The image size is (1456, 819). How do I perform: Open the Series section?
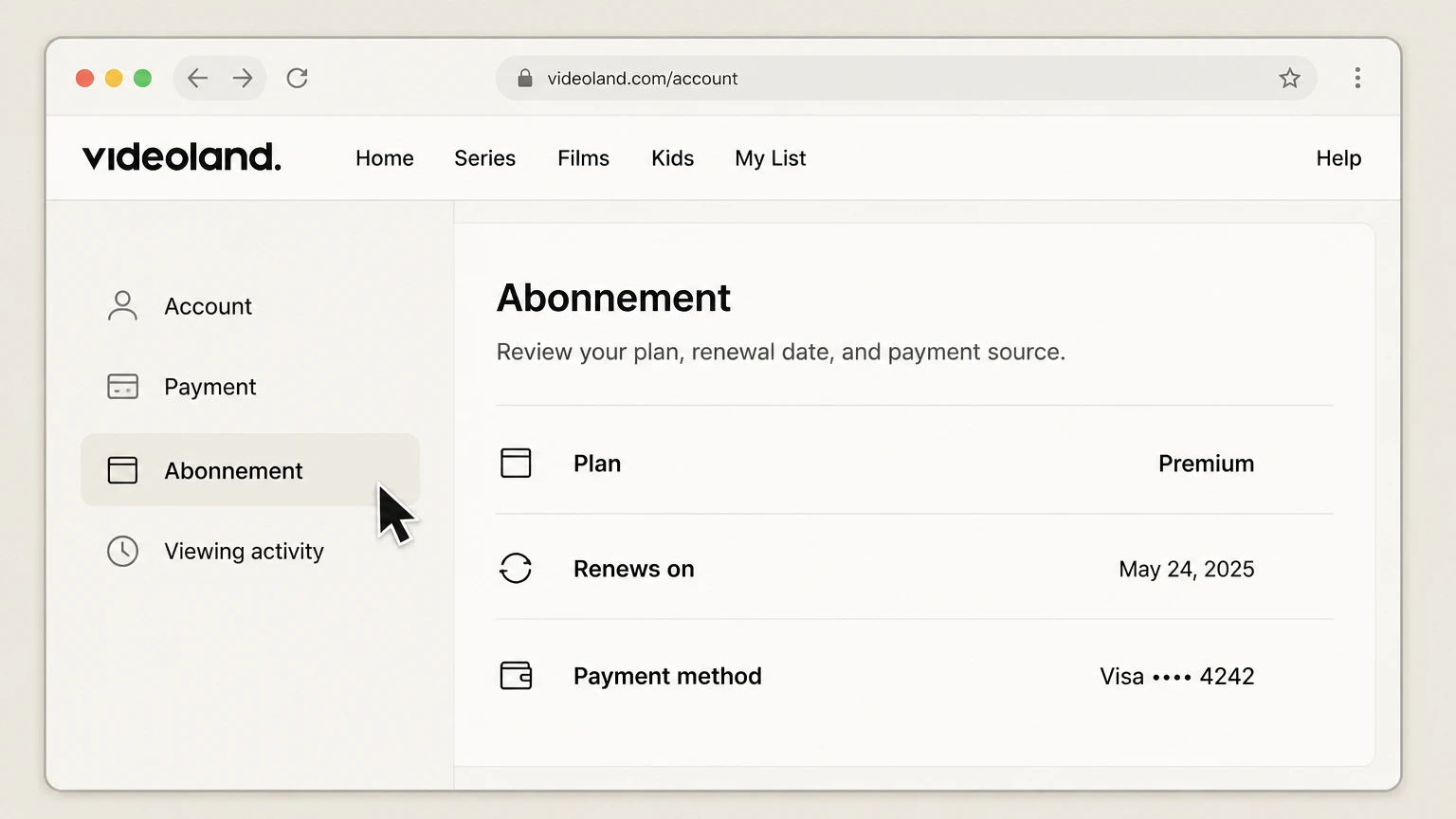(484, 158)
